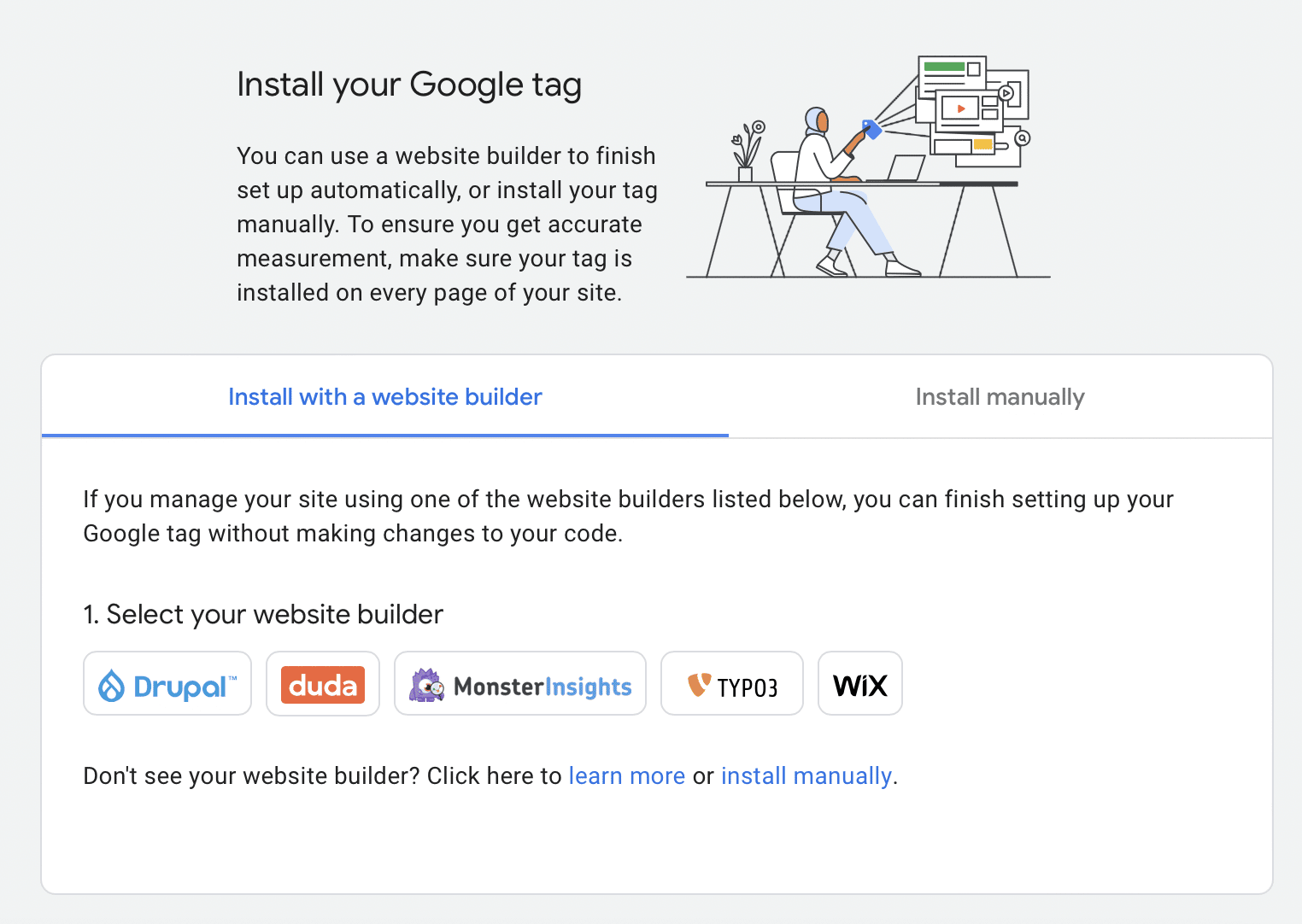This screenshot has height=924, width=1302.
Task: Click the TYPO3 wordmark text
Action: (748, 687)
